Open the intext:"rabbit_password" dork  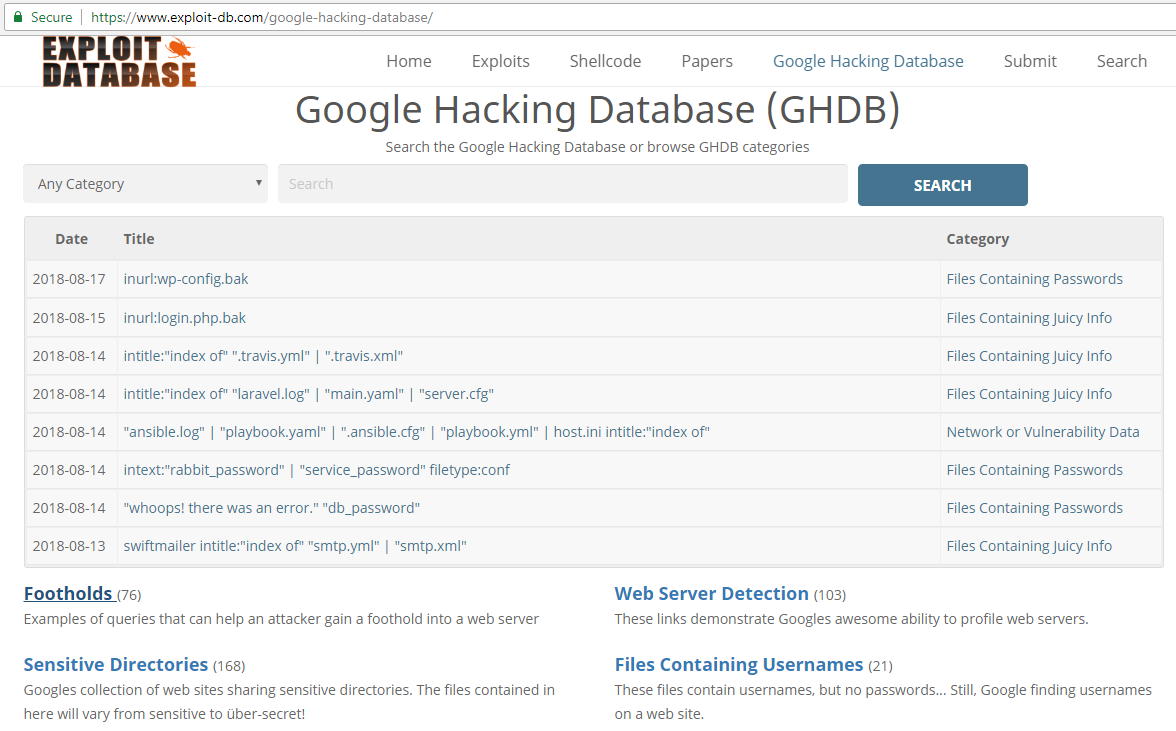(316, 470)
